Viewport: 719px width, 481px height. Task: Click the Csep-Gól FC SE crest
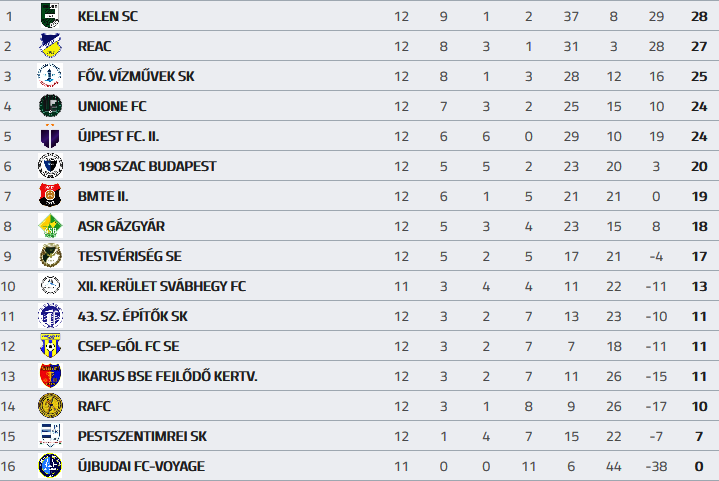click(50, 346)
